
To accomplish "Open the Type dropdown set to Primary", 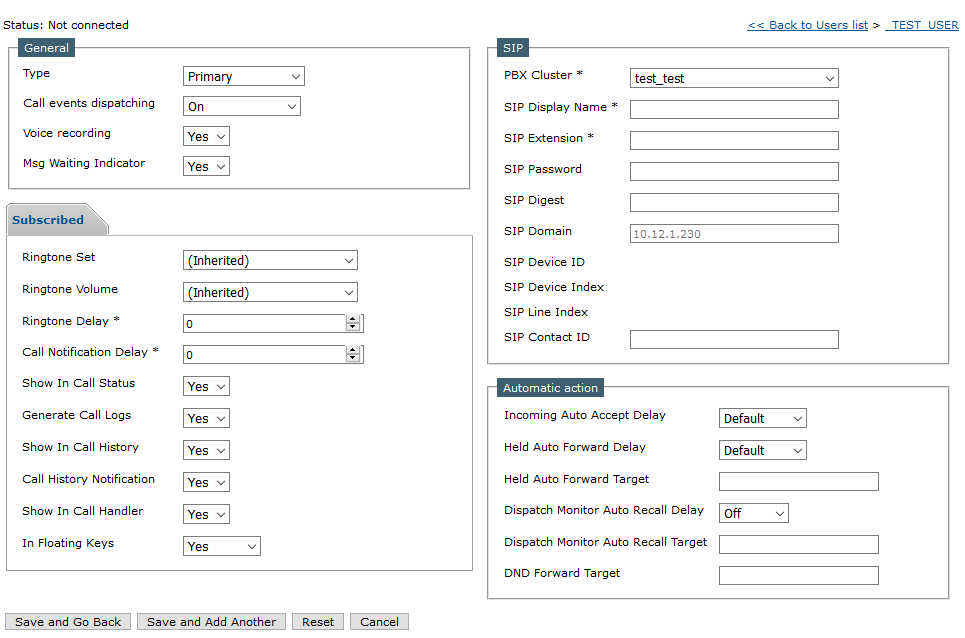I will coord(243,76).
